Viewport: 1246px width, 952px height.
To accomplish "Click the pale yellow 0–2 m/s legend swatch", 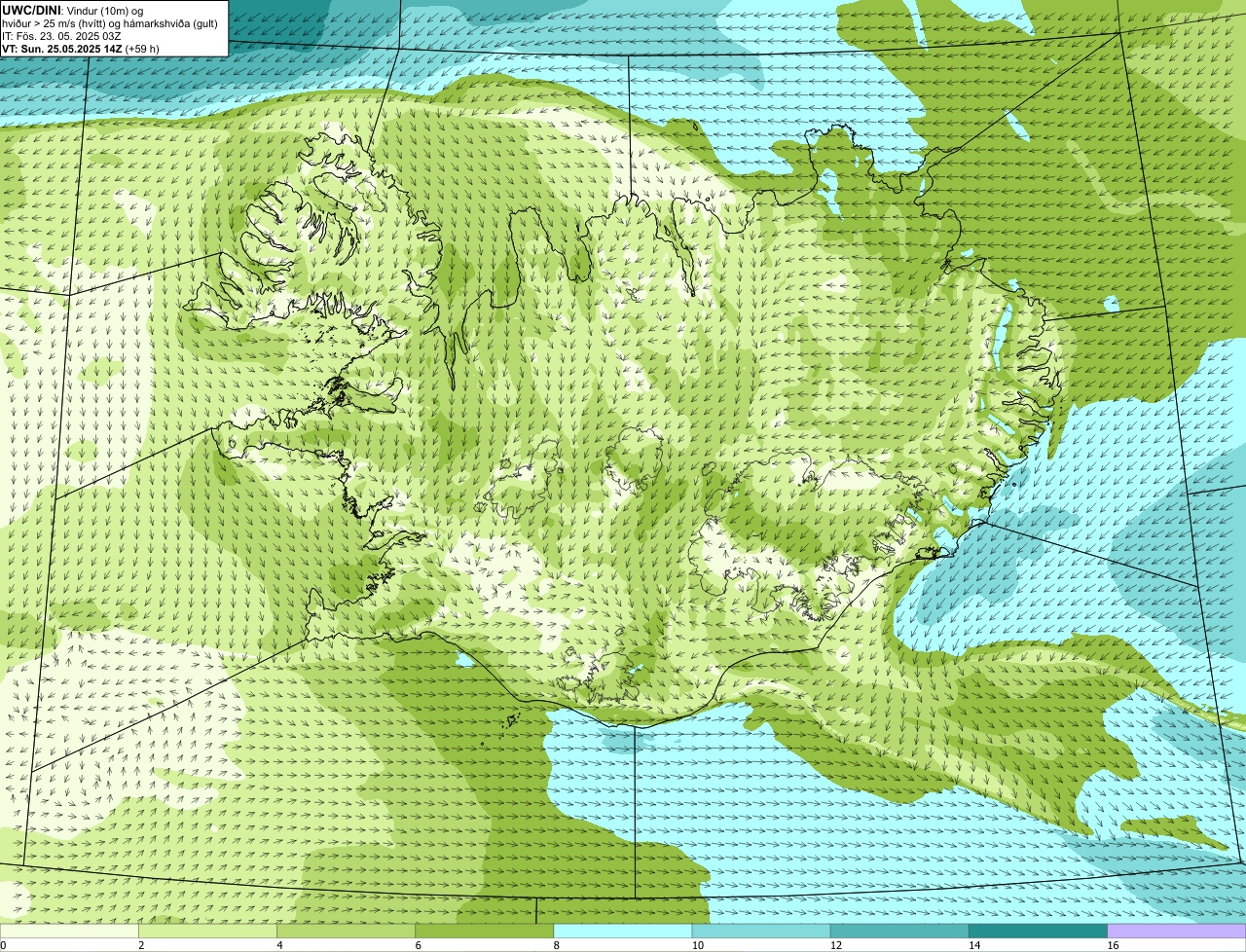I will coord(69,932).
